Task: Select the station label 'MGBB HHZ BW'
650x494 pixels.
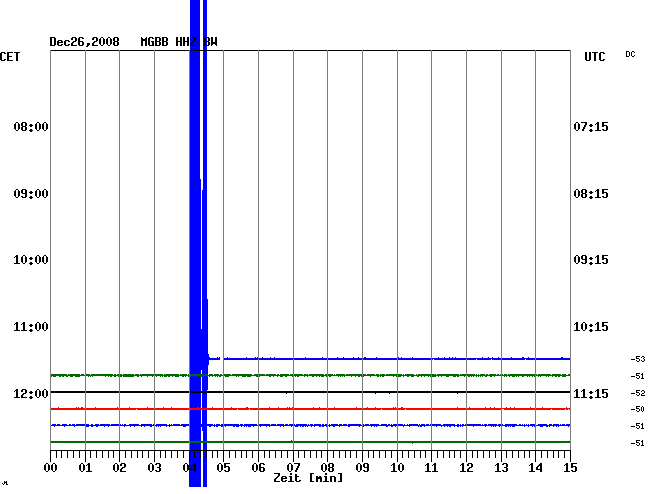Action: coord(179,42)
